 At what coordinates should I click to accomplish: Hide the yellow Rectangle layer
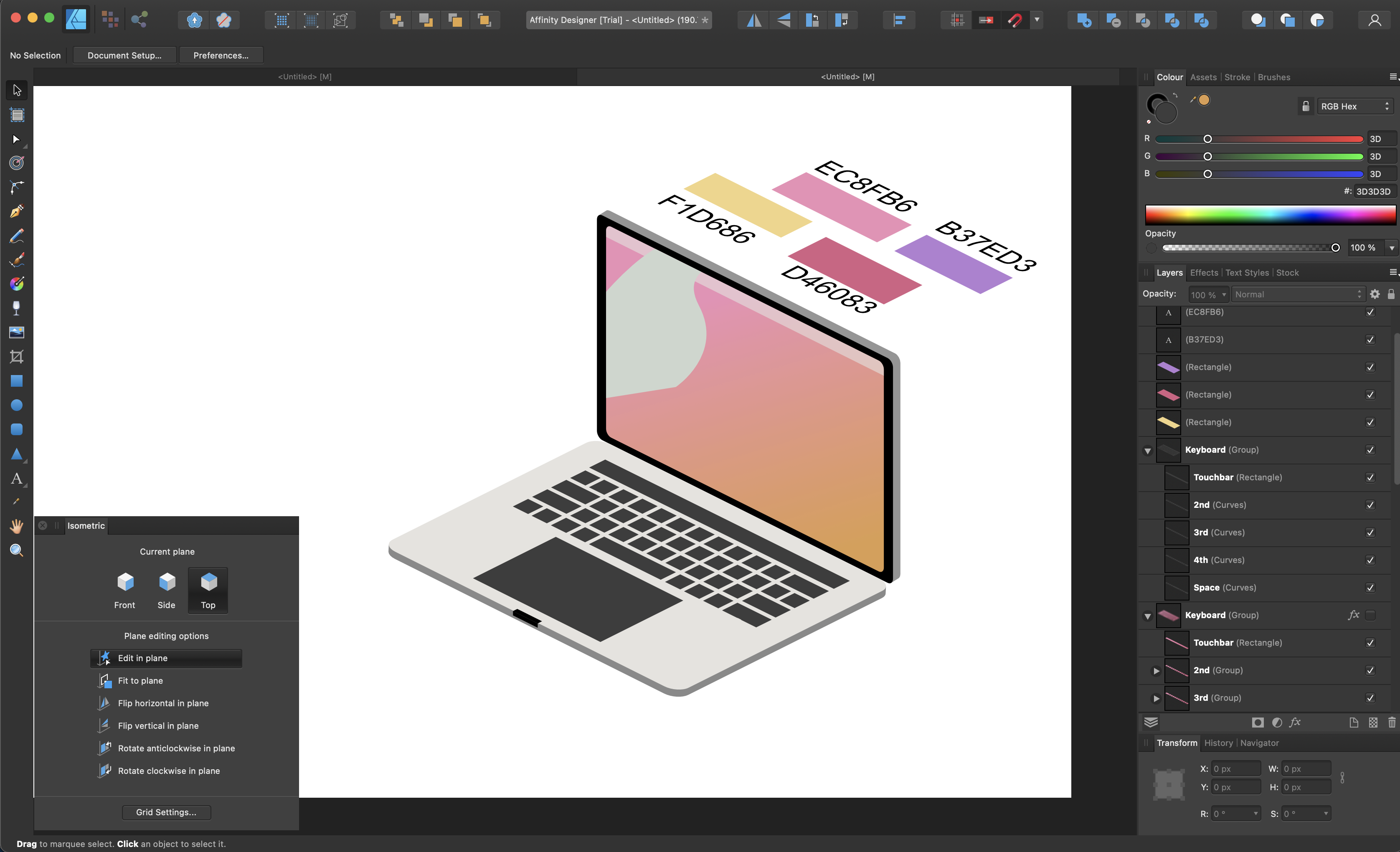[x=1370, y=422]
